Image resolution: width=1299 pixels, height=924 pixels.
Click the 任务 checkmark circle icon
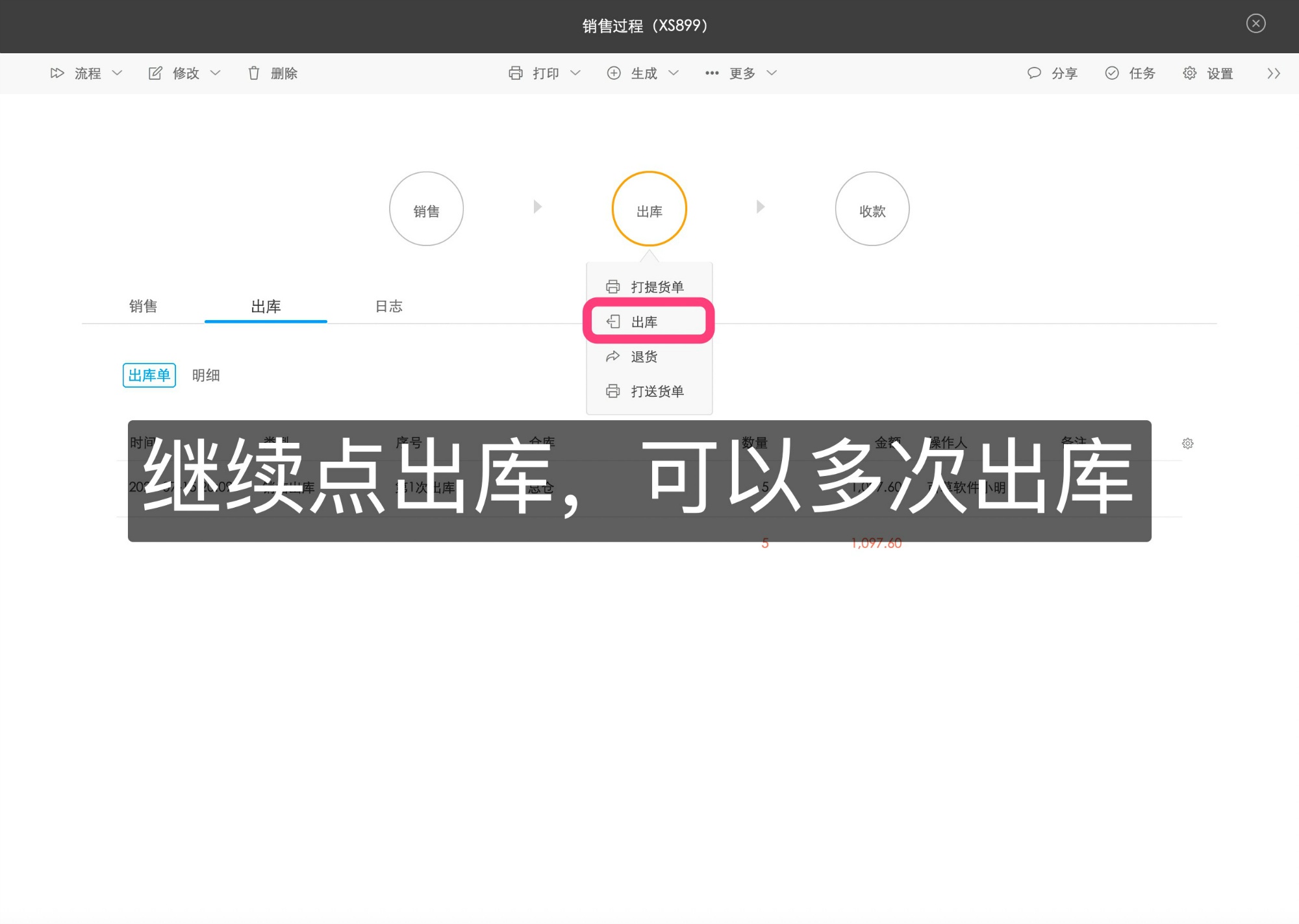(x=1112, y=73)
